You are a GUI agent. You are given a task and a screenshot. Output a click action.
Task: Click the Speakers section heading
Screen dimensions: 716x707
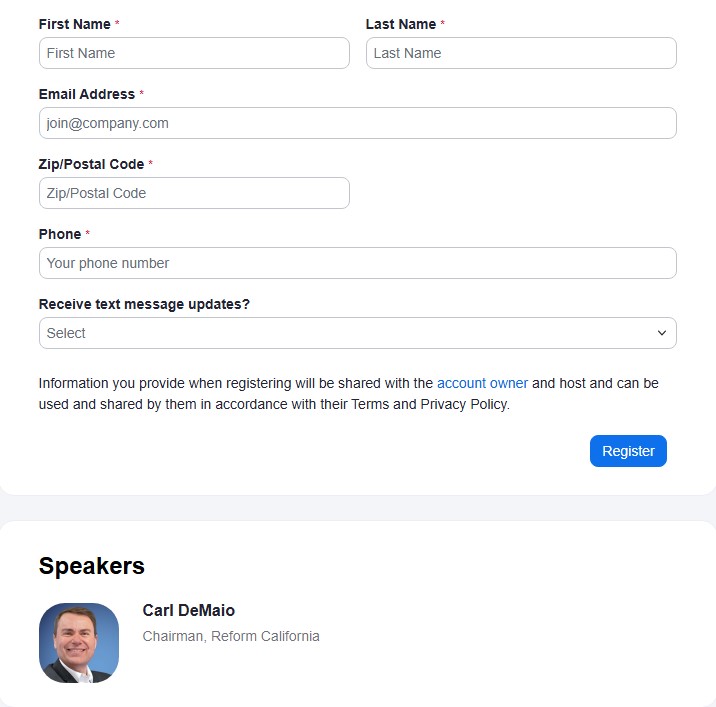coord(92,566)
